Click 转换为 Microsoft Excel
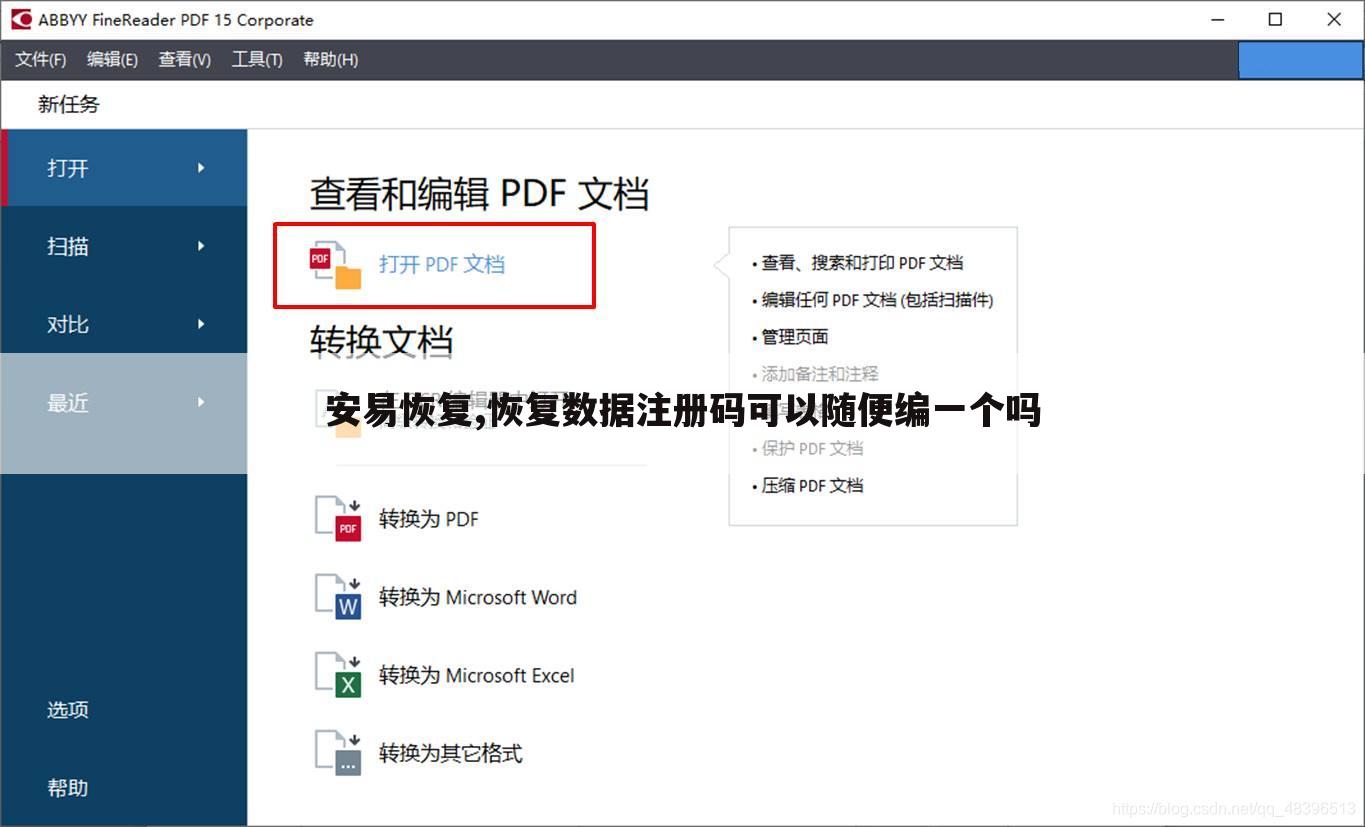The image size is (1365, 827). [x=476, y=675]
